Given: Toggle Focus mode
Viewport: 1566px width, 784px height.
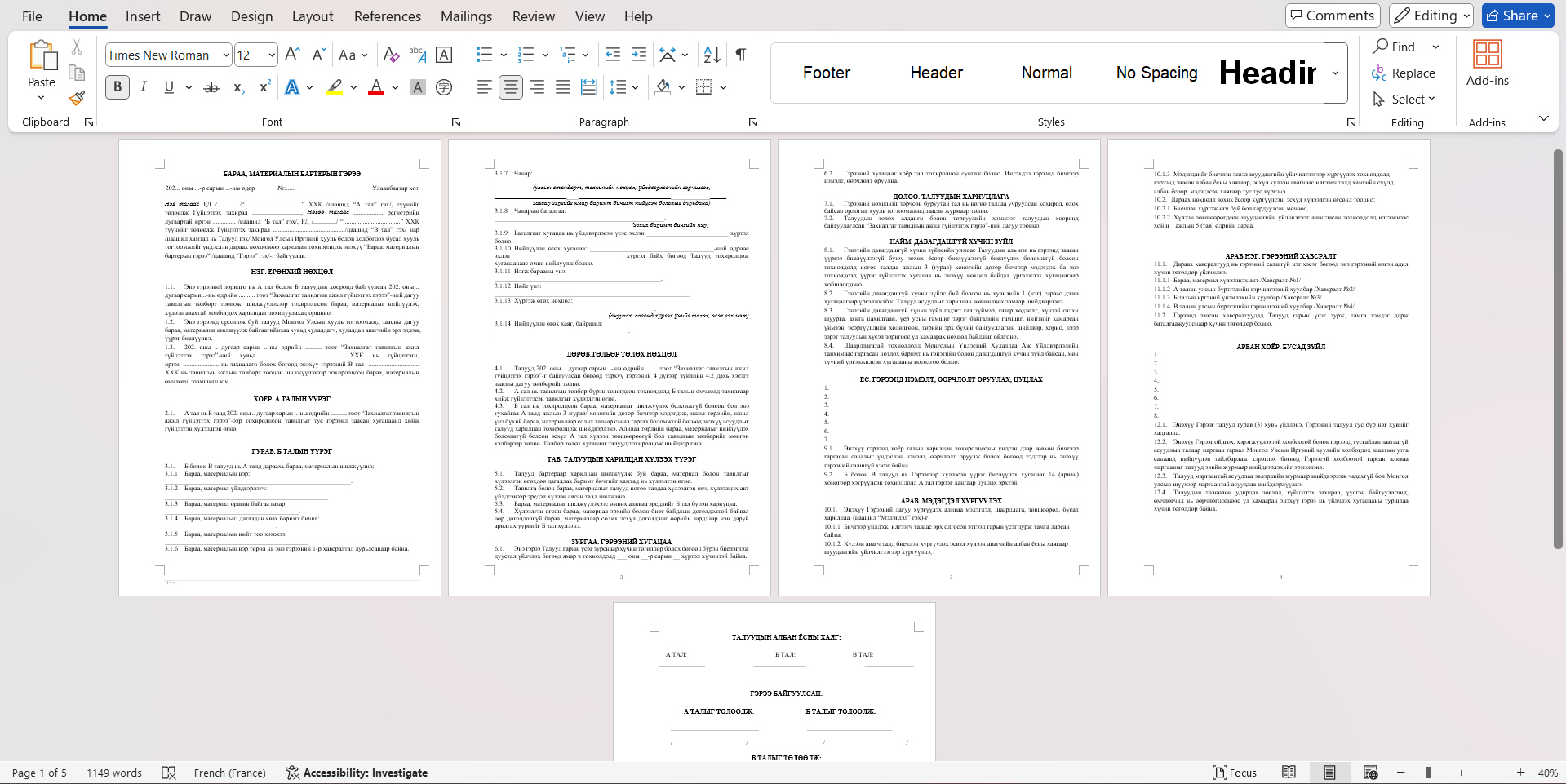Looking at the screenshot, I should click(x=1235, y=773).
